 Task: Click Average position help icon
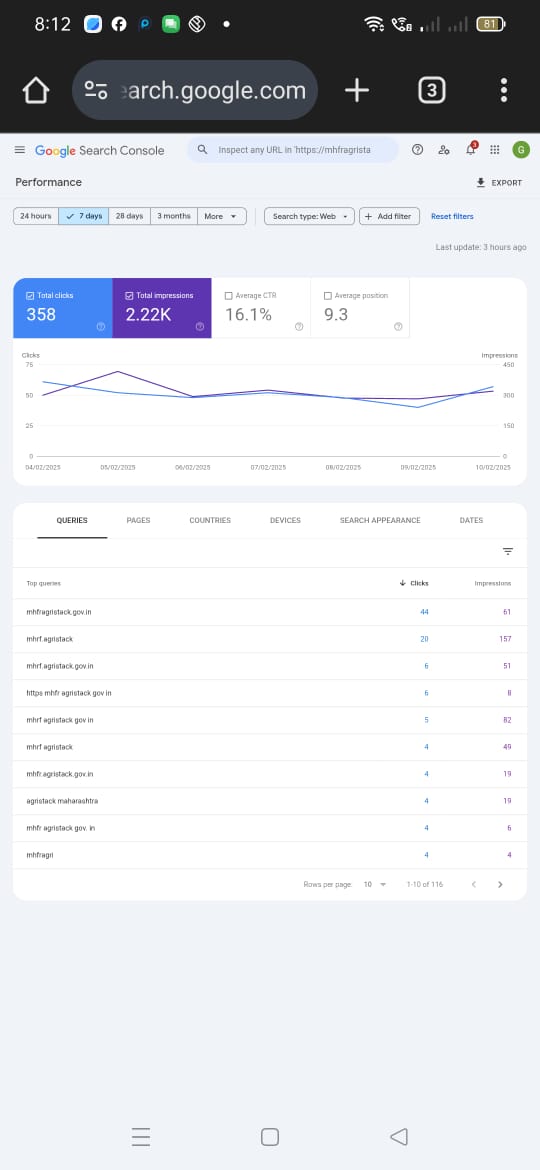398,326
